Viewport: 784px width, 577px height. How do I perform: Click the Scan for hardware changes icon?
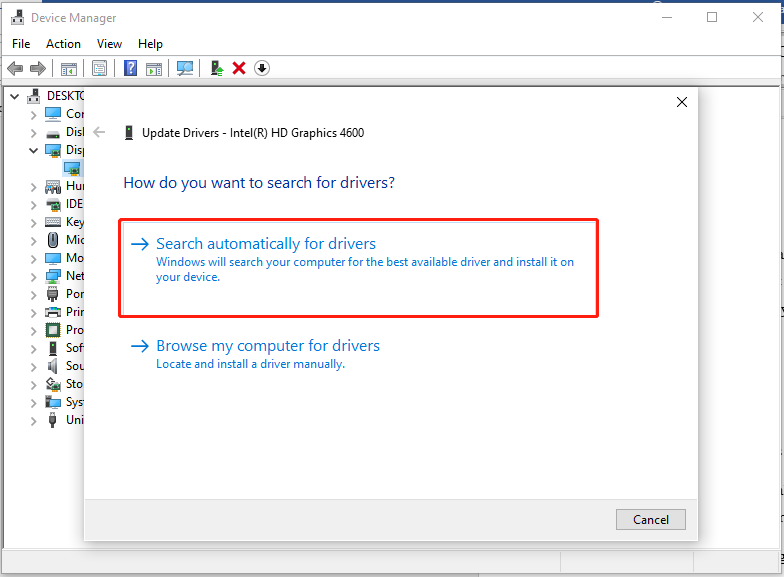point(185,68)
